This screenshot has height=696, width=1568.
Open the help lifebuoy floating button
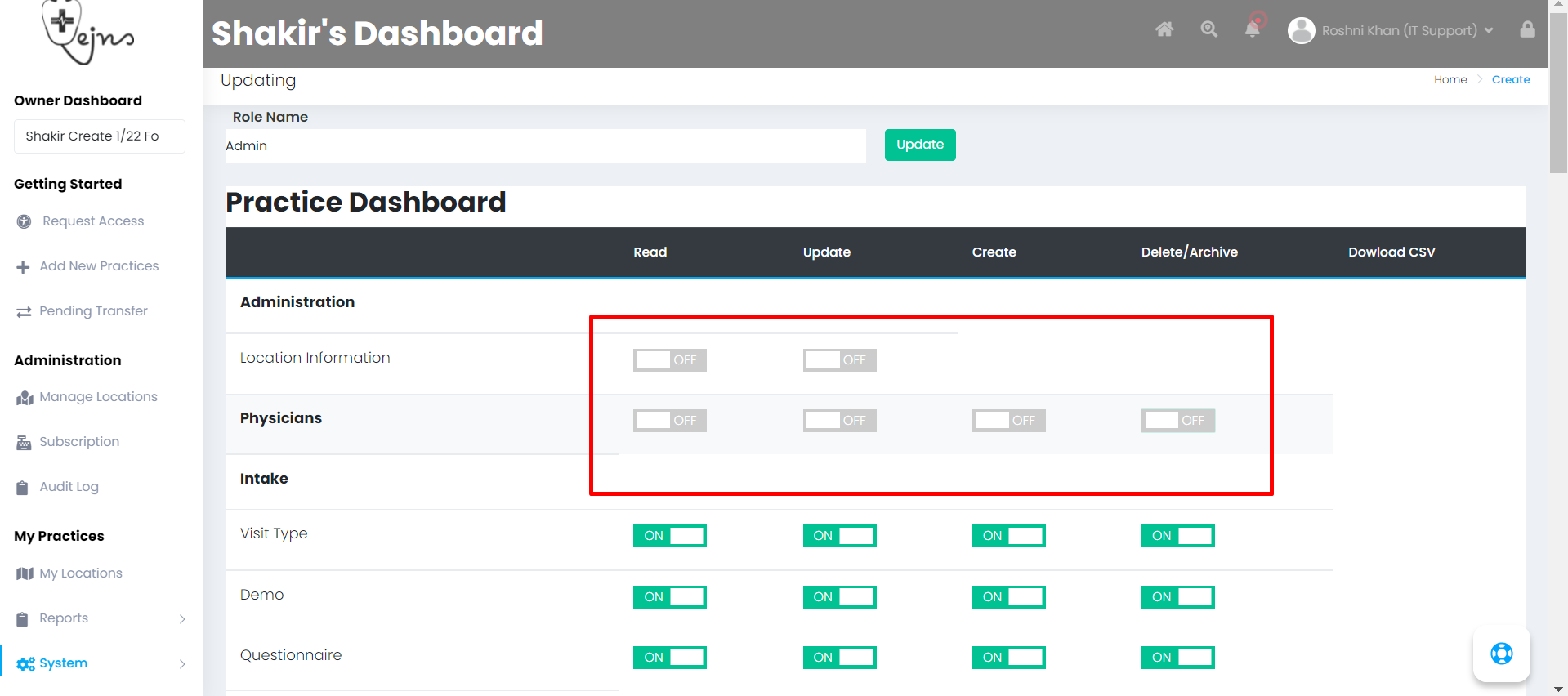point(1501,654)
